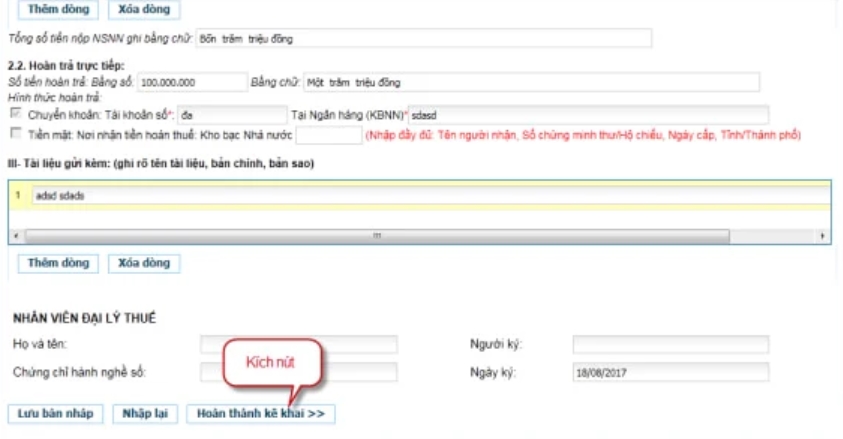Image resolution: width=843 pixels, height=439 pixels.
Task: Tick the Chuyển khoản checkbox
Action: pos(16,114)
